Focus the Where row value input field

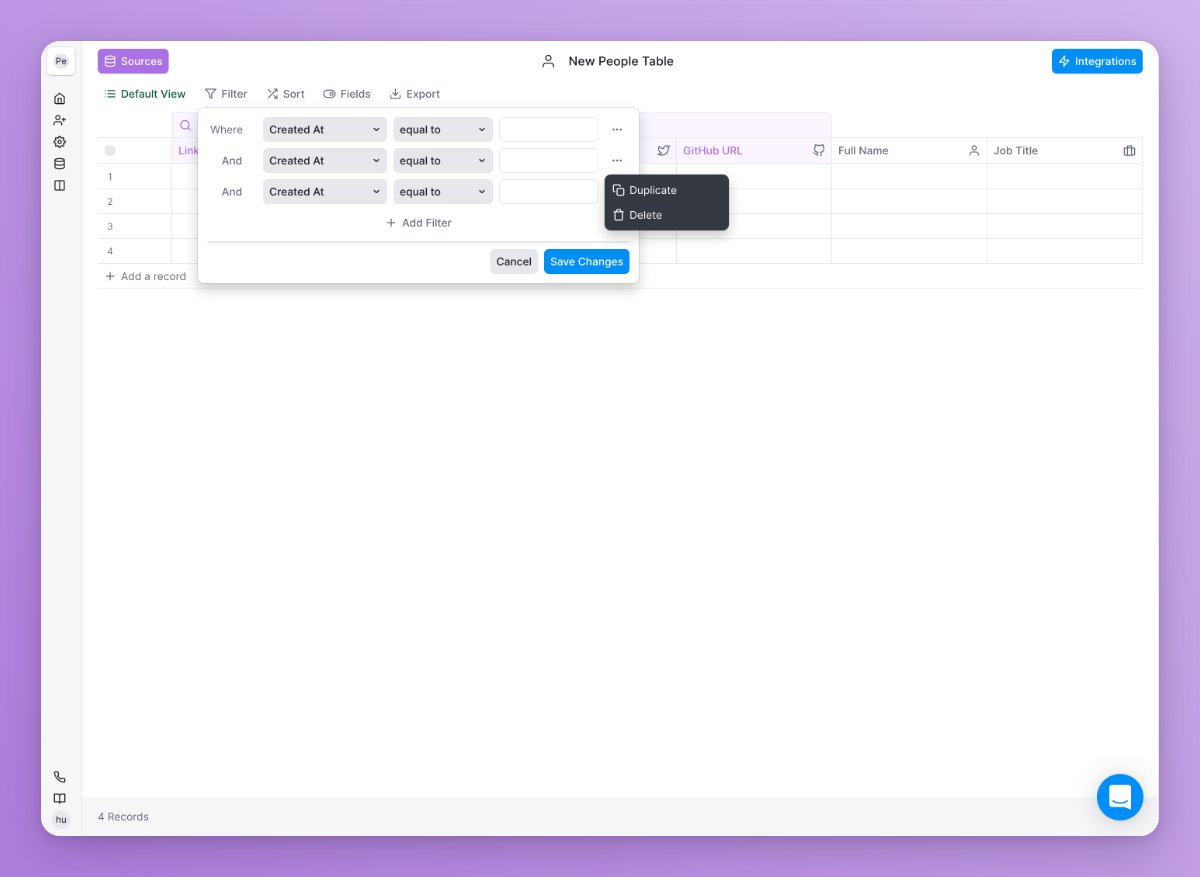click(549, 130)
